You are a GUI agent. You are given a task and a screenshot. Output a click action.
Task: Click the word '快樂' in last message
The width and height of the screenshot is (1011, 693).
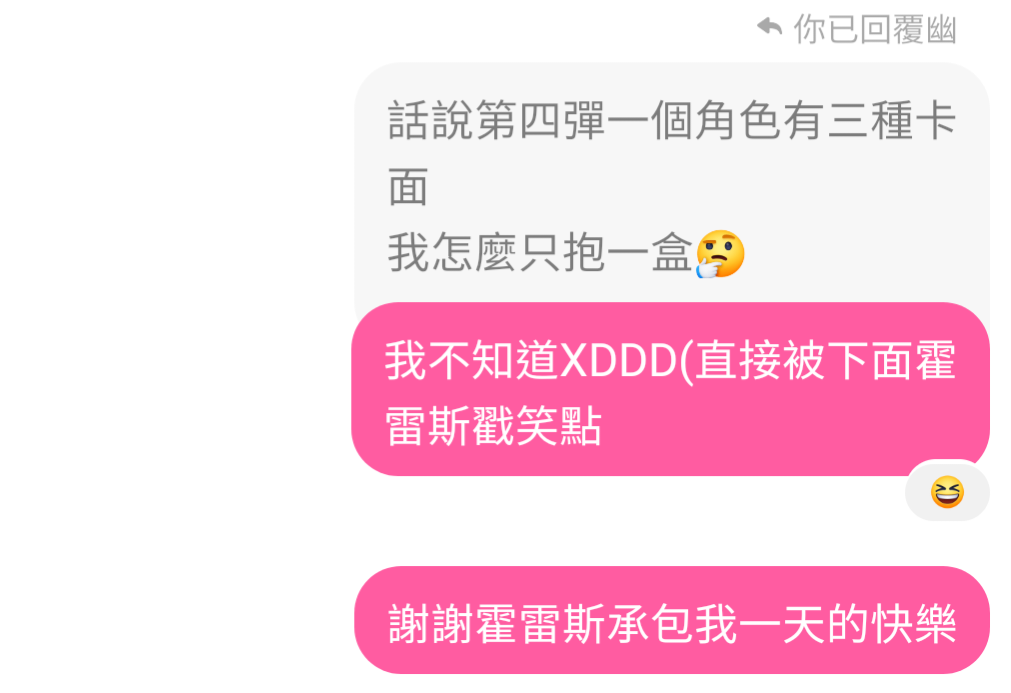pyautogui.click(x=914, y=624)
